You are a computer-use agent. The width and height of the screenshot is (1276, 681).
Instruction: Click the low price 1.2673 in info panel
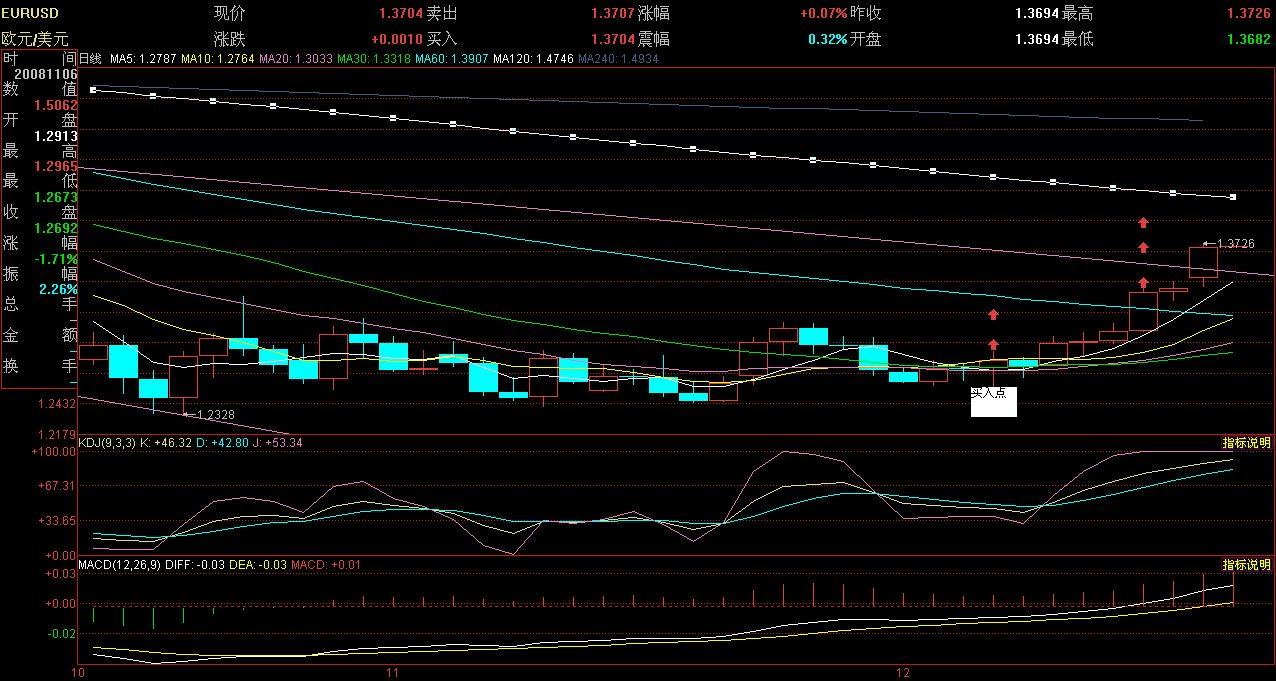[x=56, y=197]
